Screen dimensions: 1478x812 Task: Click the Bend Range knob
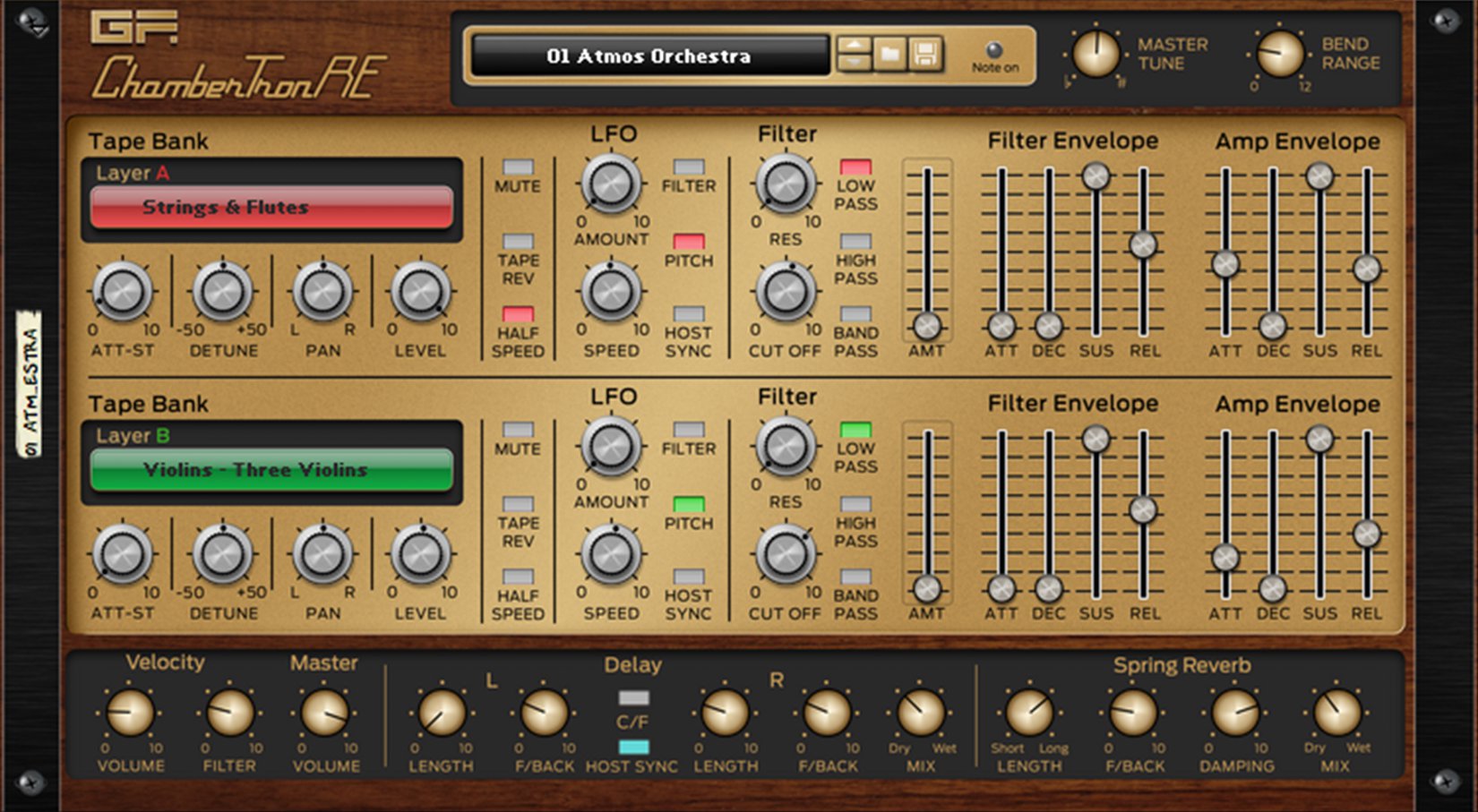tap(1279, 54)
